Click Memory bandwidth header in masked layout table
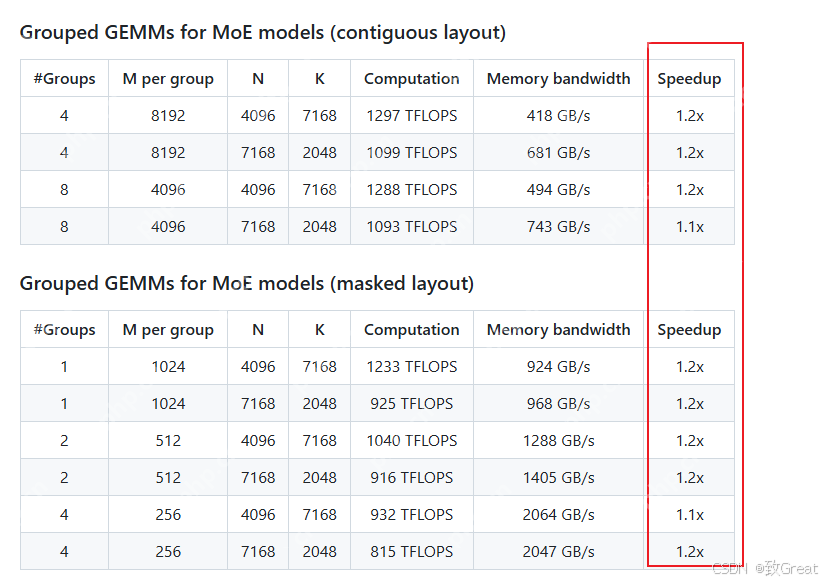 point(558,330)
